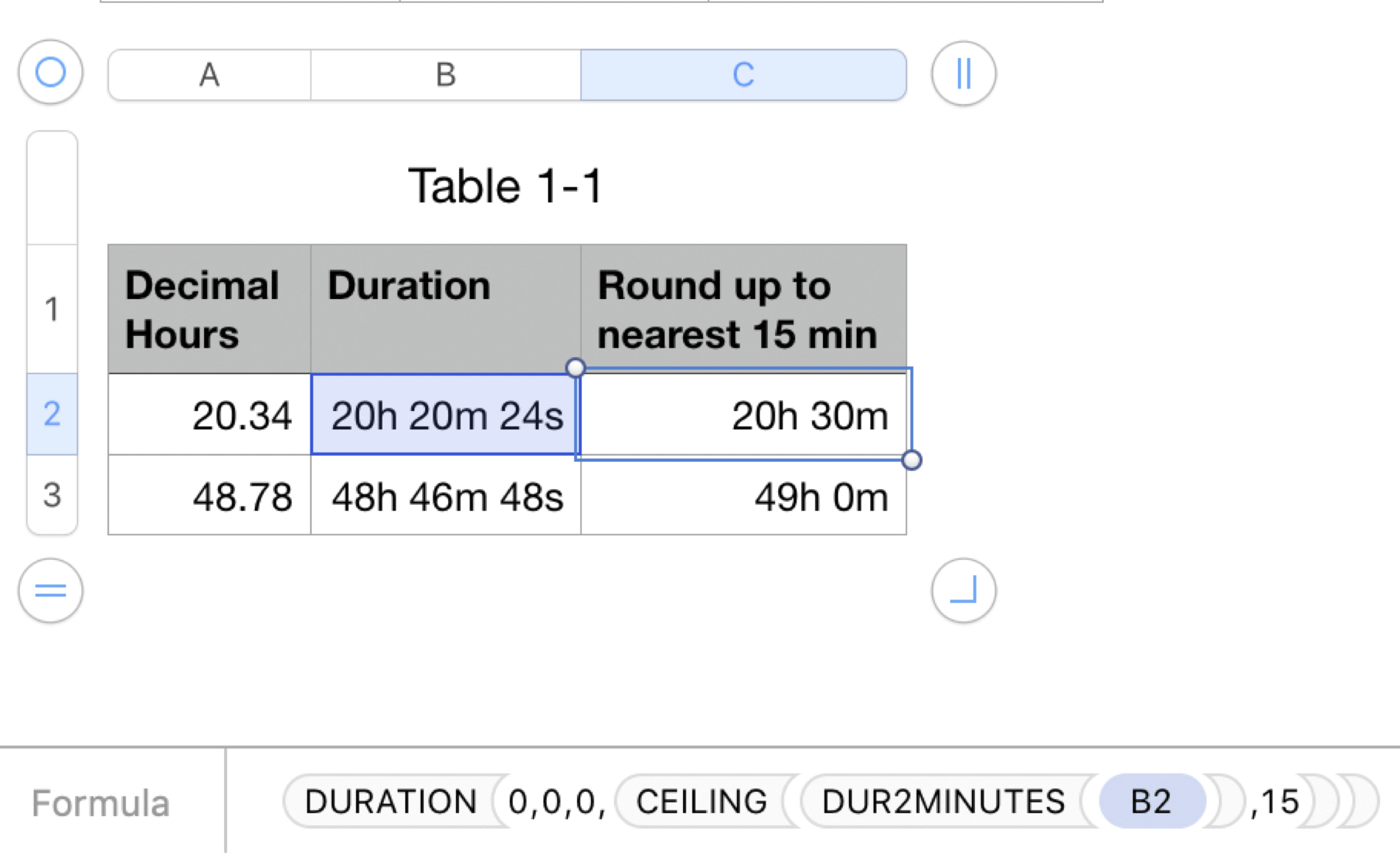
Task: Click the 0,0,0 arguments in the formula
Action: [554, 802]
